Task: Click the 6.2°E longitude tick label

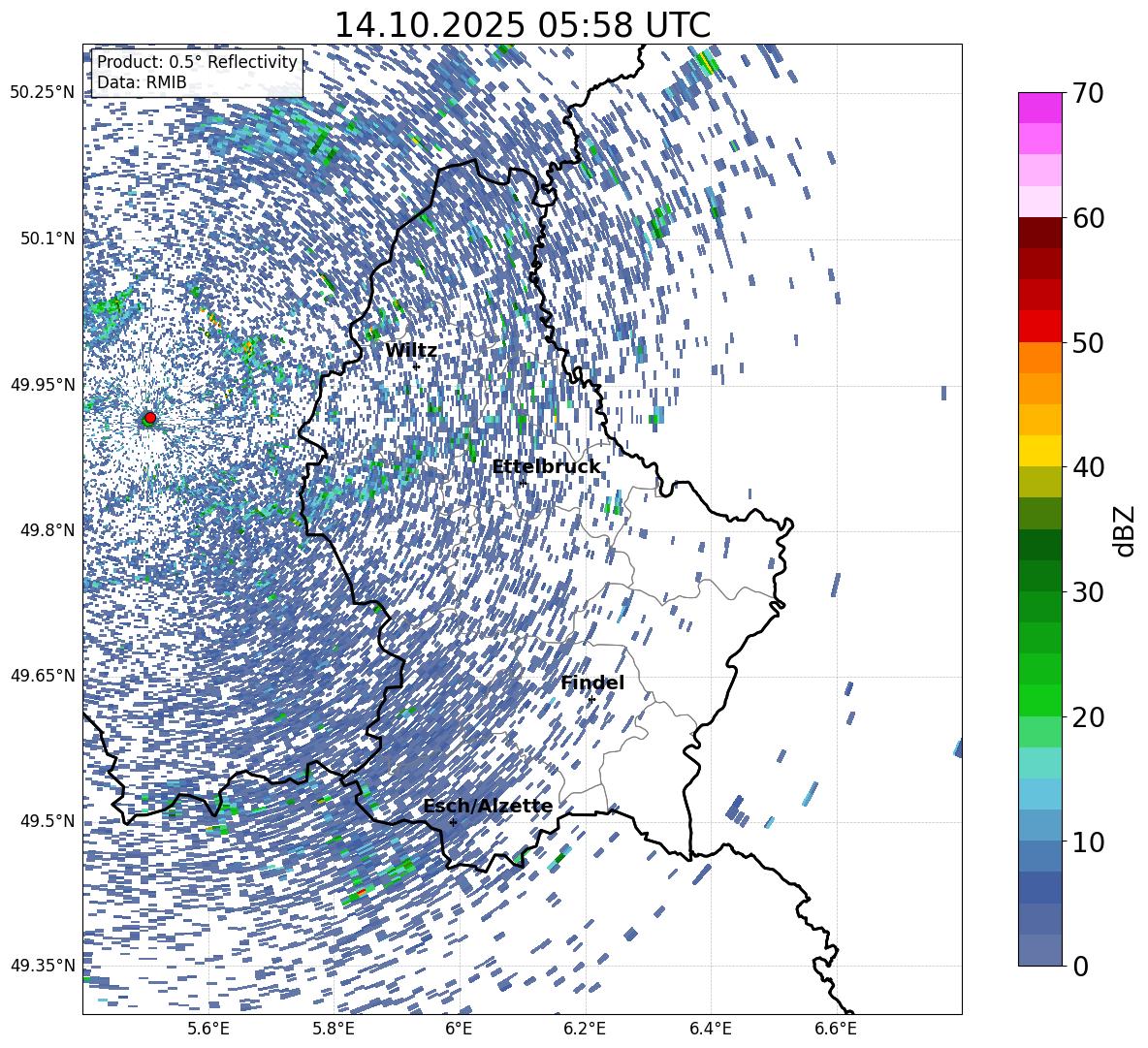Action: 585,1029
